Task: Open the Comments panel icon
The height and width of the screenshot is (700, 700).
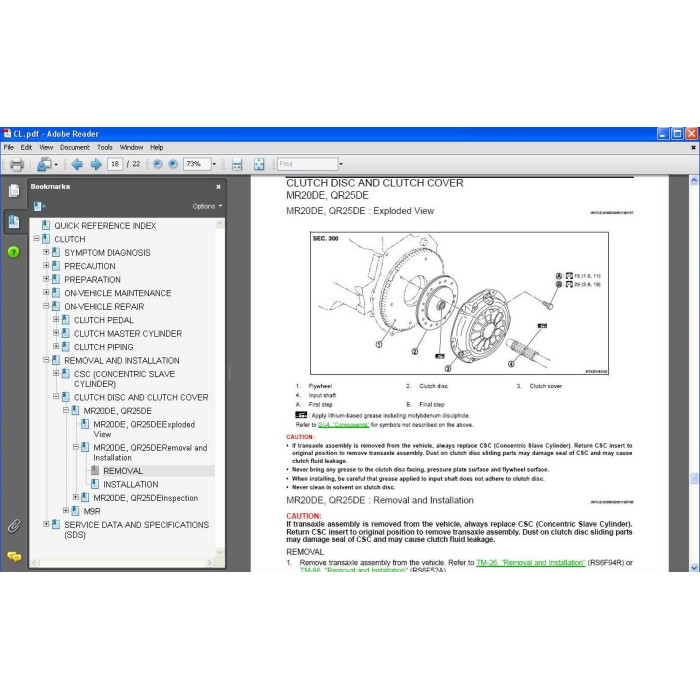Action: click(x=14, y=557)
